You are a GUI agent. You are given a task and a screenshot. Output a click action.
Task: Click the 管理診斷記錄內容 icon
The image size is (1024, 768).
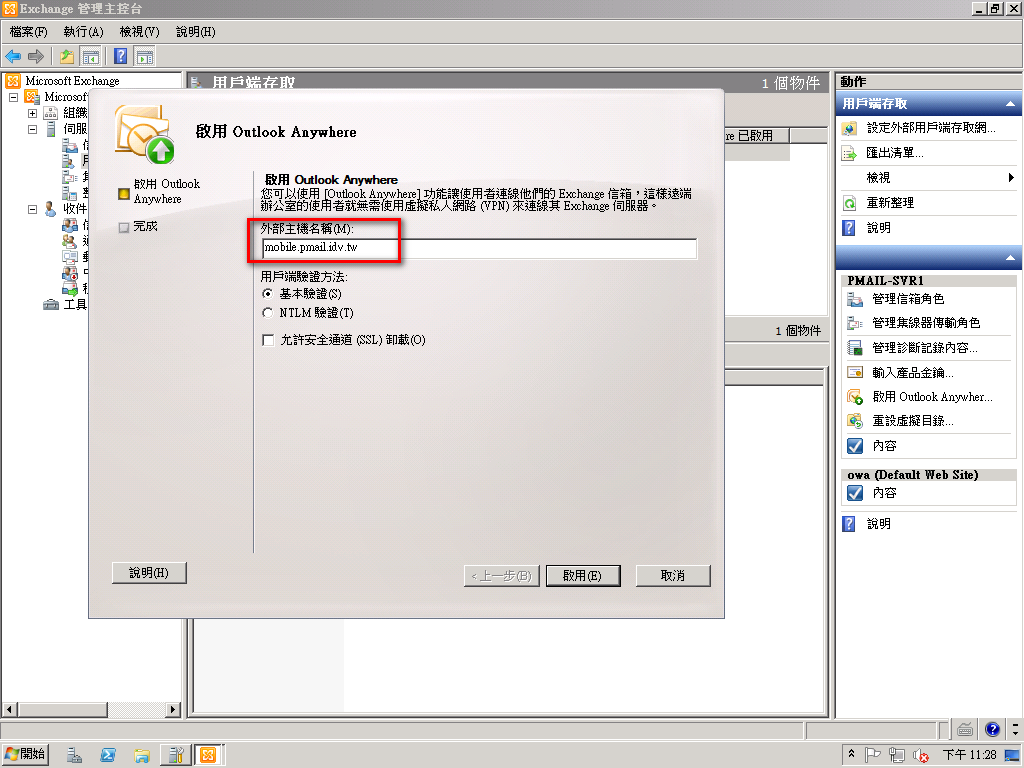[x=855, y=348]
